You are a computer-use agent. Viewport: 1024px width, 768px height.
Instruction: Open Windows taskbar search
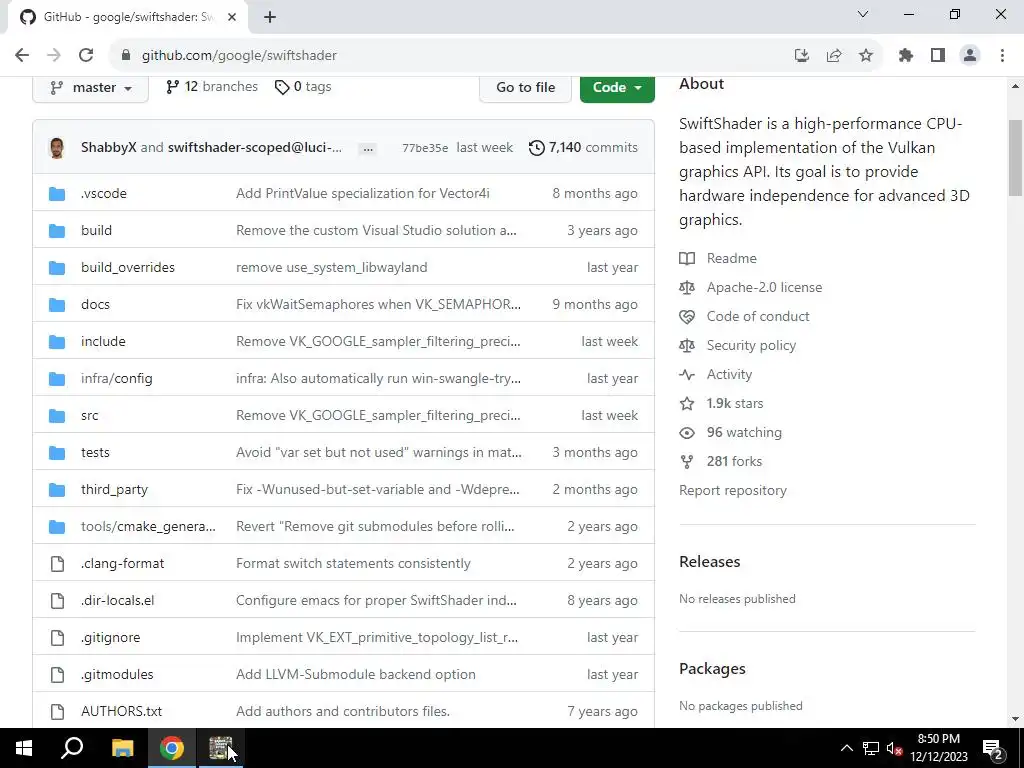tap(72, 748)
